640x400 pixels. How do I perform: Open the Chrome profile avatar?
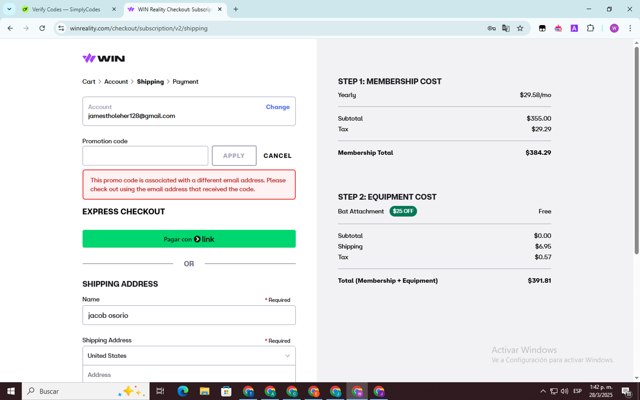(614, 28)
